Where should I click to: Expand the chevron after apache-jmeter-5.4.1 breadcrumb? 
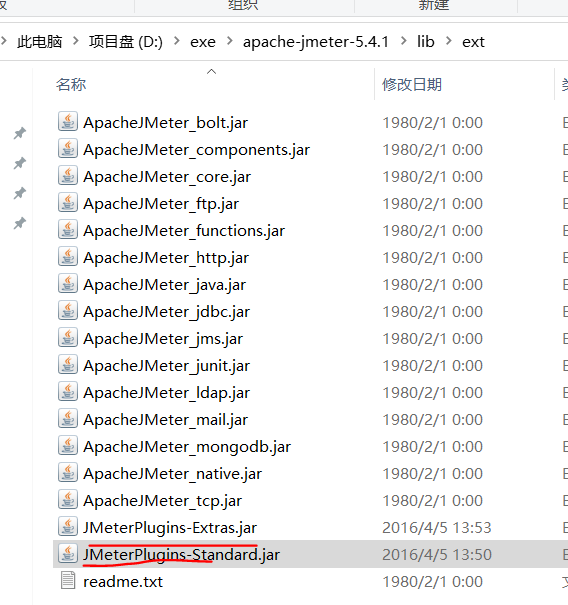(x=404, y=41)
